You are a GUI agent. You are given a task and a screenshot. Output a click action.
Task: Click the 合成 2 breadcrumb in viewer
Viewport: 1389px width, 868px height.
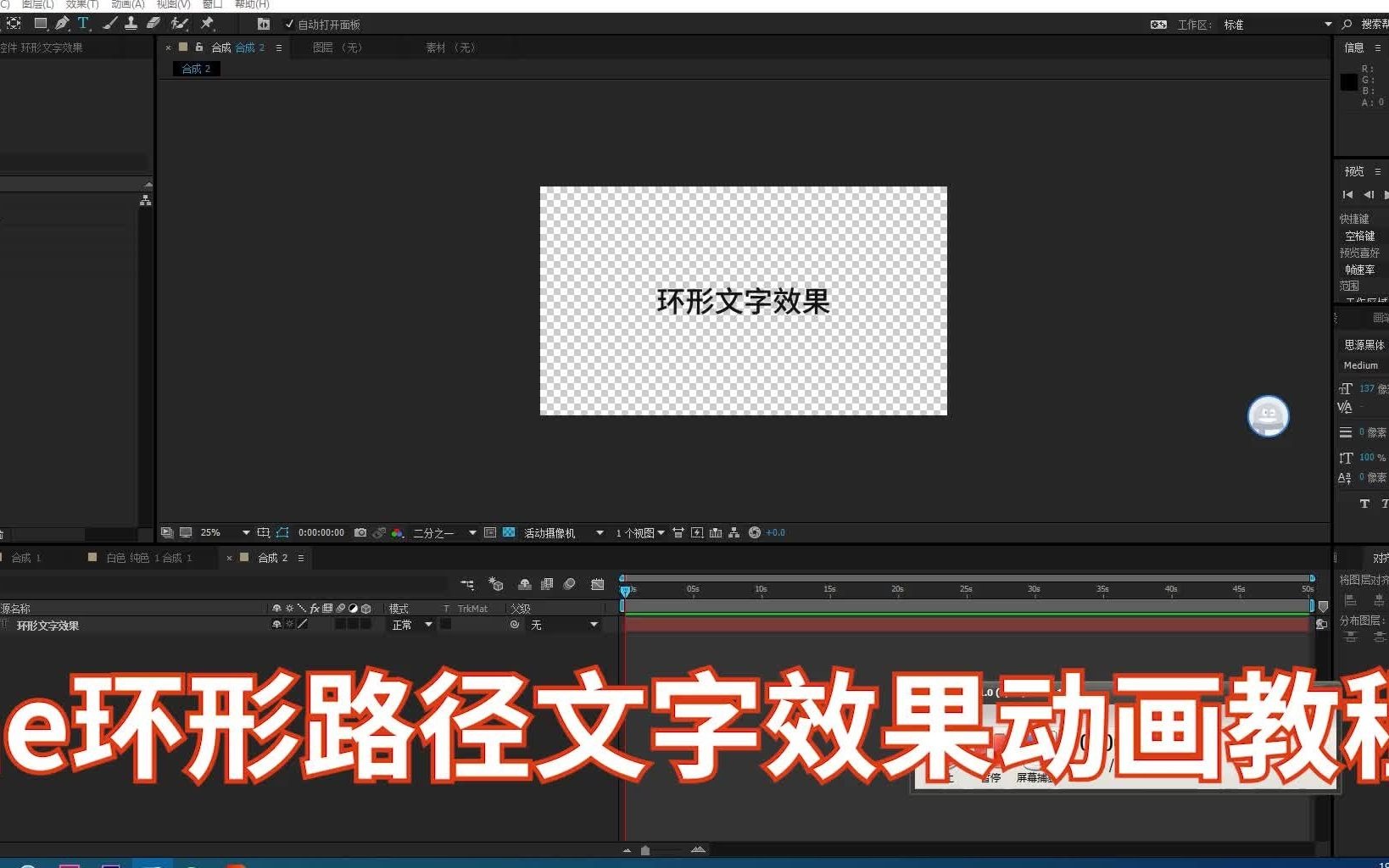coord(197,69)
